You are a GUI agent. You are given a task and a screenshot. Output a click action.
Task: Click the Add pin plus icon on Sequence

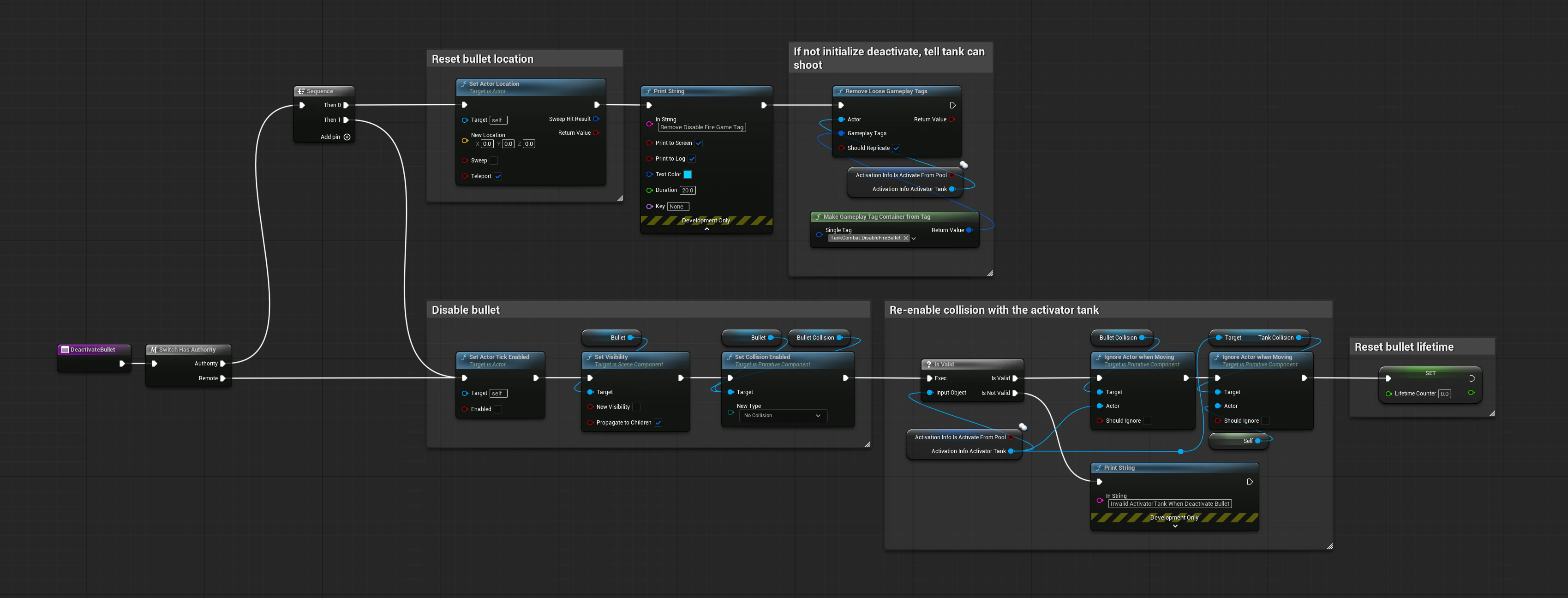(x=347, y=137)
